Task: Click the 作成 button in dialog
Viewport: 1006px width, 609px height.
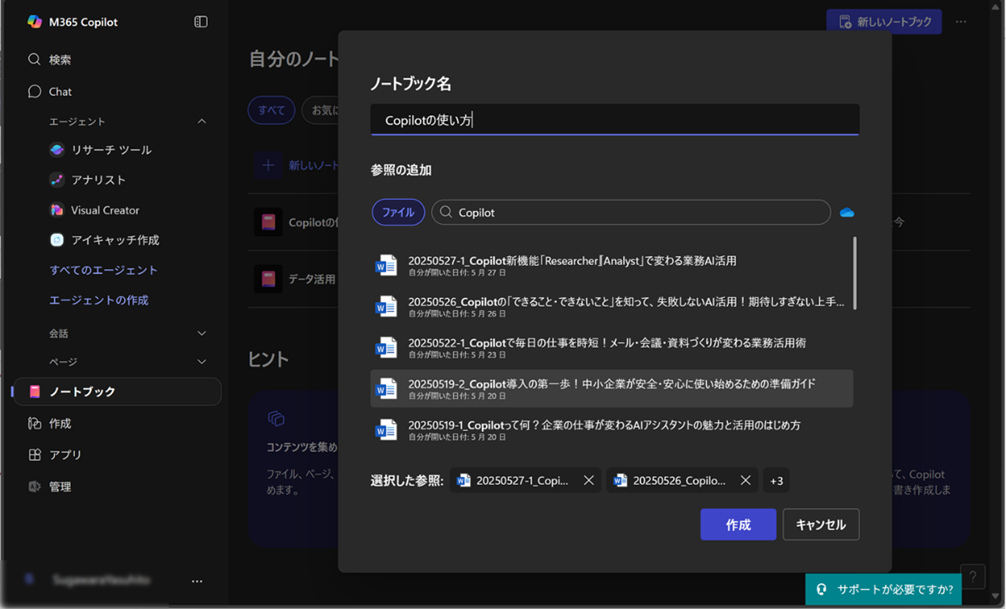Action: pyautogui.click(x=738, y=524)
